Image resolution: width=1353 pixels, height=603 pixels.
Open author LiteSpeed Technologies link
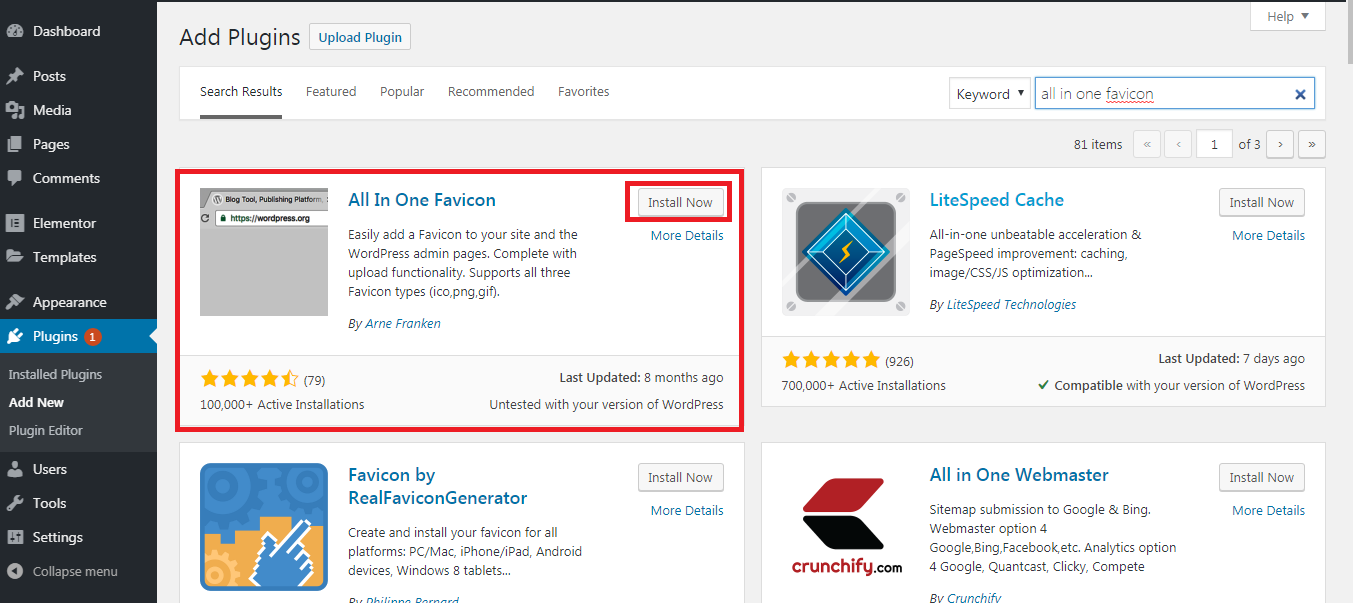(1012, 304)
